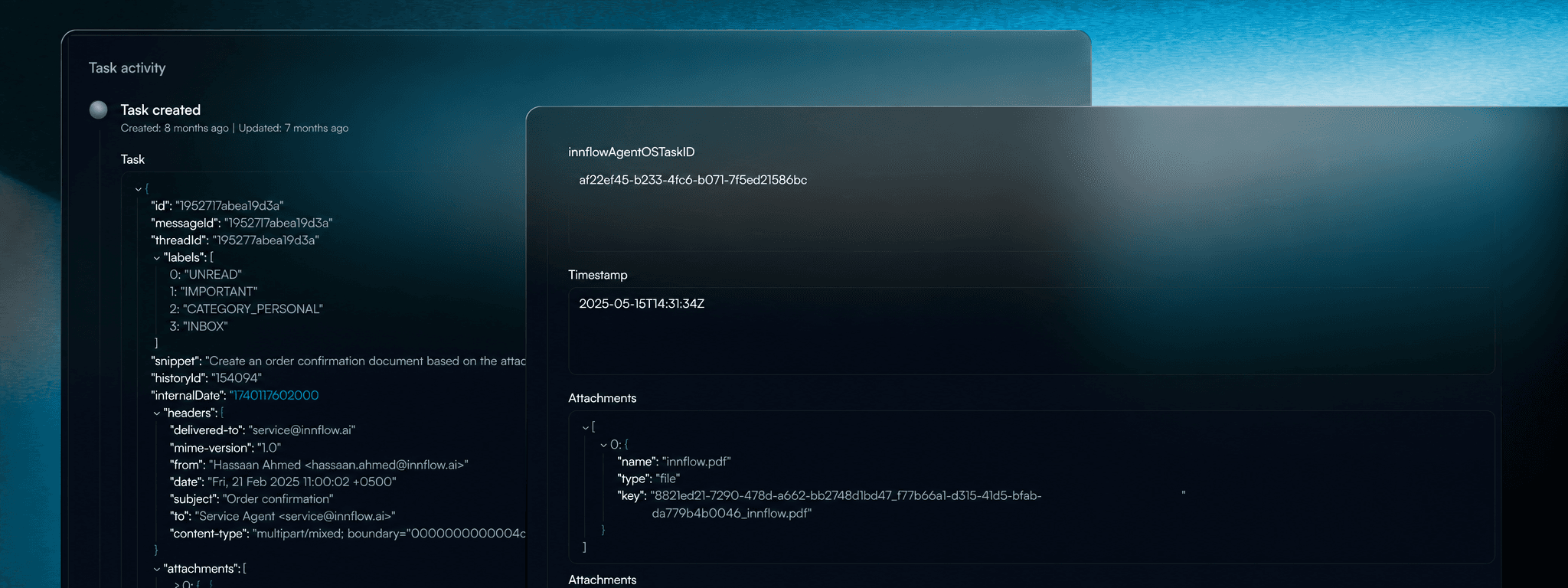Click the Task created status circle icon
Image resolution: width=1568 pixels, height=588 pixels.
[x=99, y=110]
